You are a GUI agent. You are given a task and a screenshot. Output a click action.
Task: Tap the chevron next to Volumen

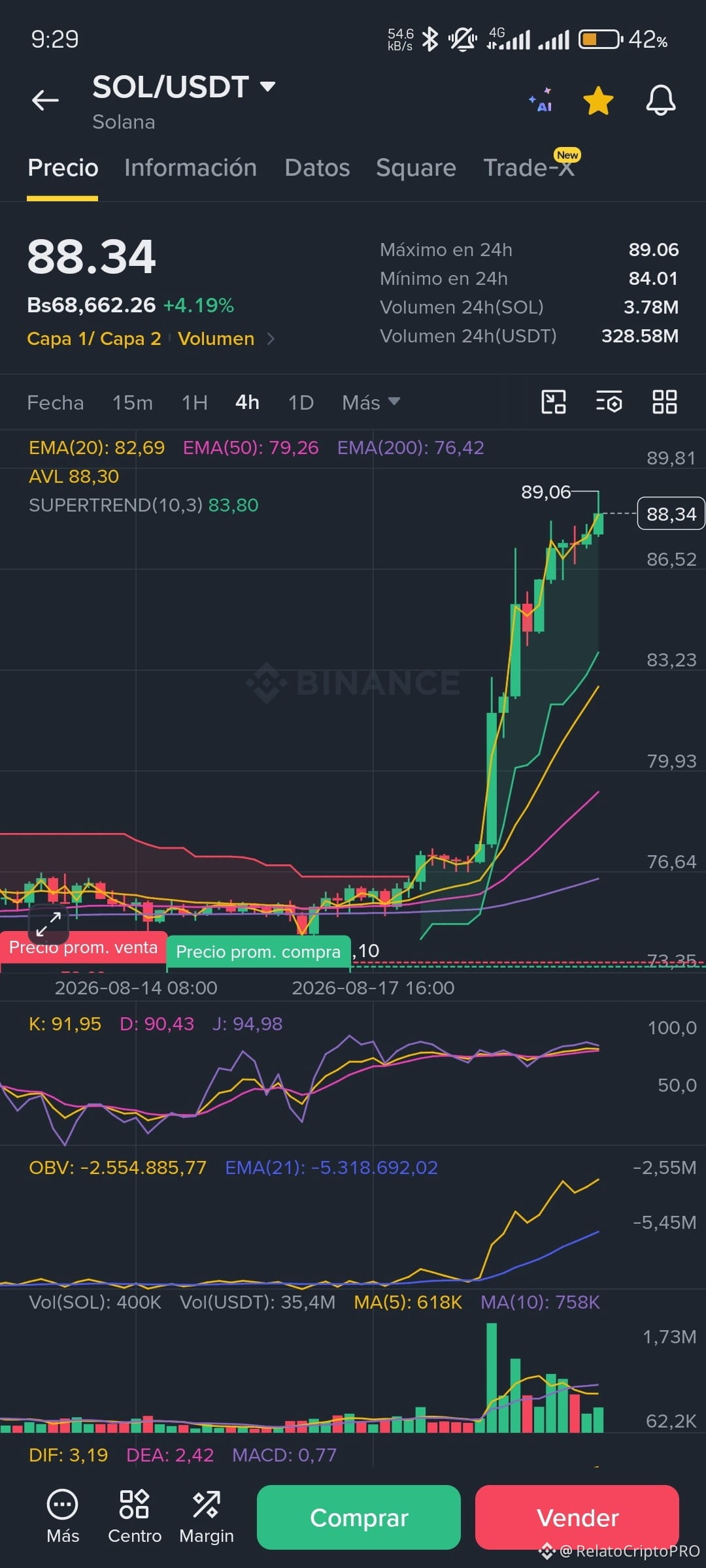(x=271, y=338)
